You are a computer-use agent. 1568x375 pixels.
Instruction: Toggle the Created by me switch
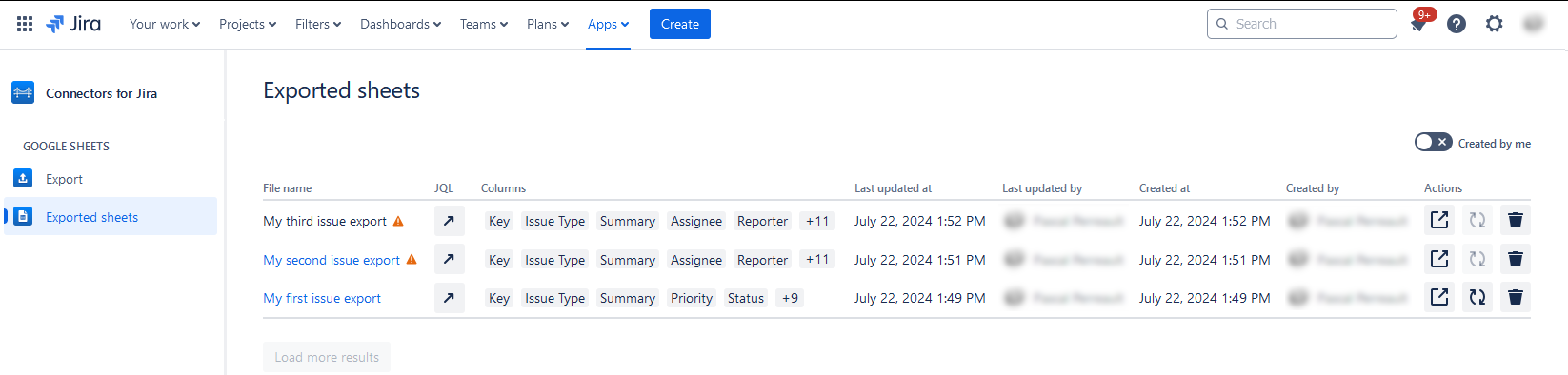[x=1433, y=142]
